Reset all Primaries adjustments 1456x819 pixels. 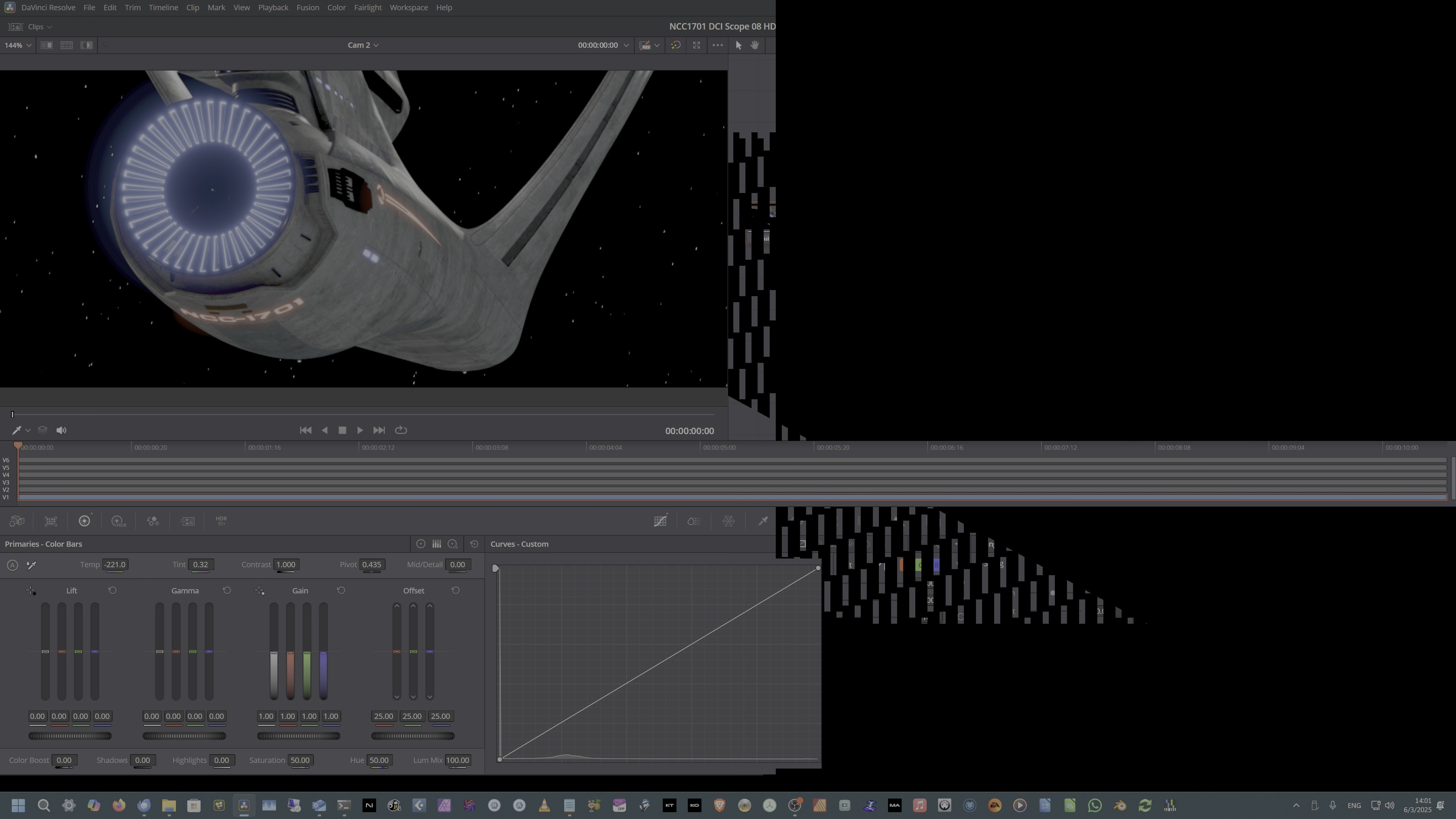(474, 544)
